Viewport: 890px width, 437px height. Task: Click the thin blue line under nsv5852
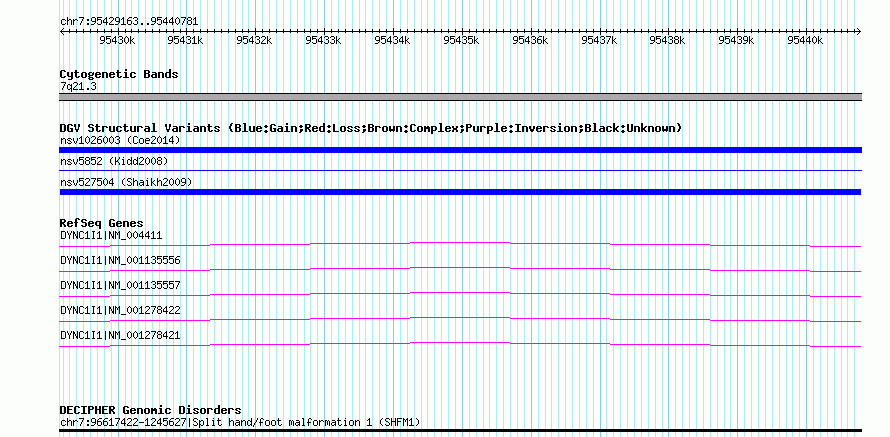click(x=460, y=170)
